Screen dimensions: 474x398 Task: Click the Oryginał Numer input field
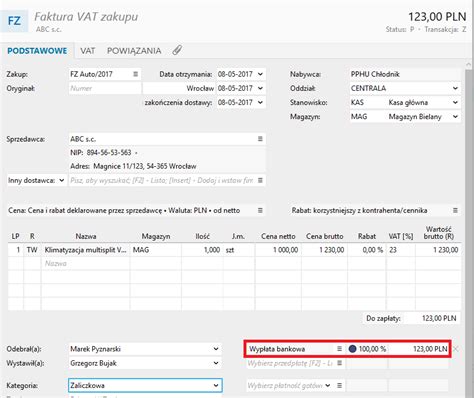(105, 88)
